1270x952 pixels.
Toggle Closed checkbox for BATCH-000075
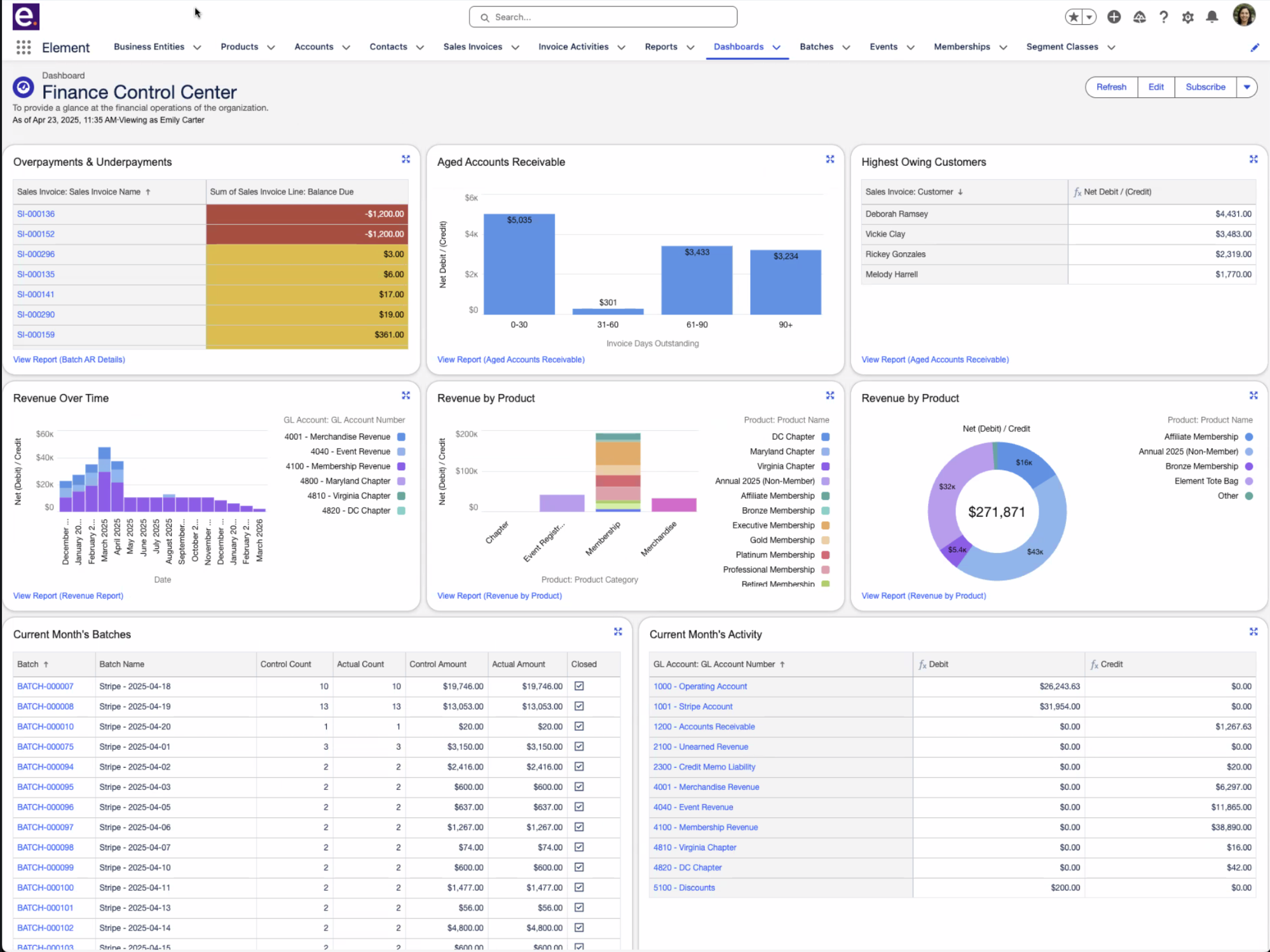[579, 747]
